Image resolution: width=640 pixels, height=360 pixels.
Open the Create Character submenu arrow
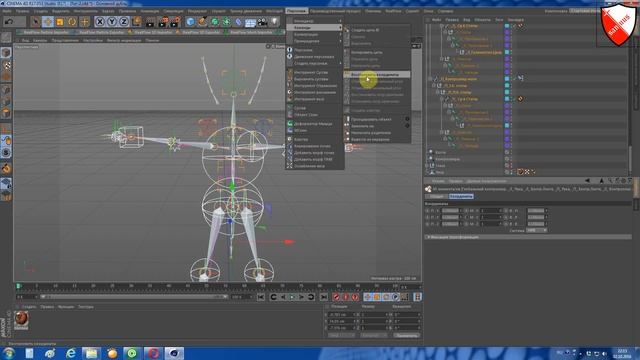pos(340,63)
